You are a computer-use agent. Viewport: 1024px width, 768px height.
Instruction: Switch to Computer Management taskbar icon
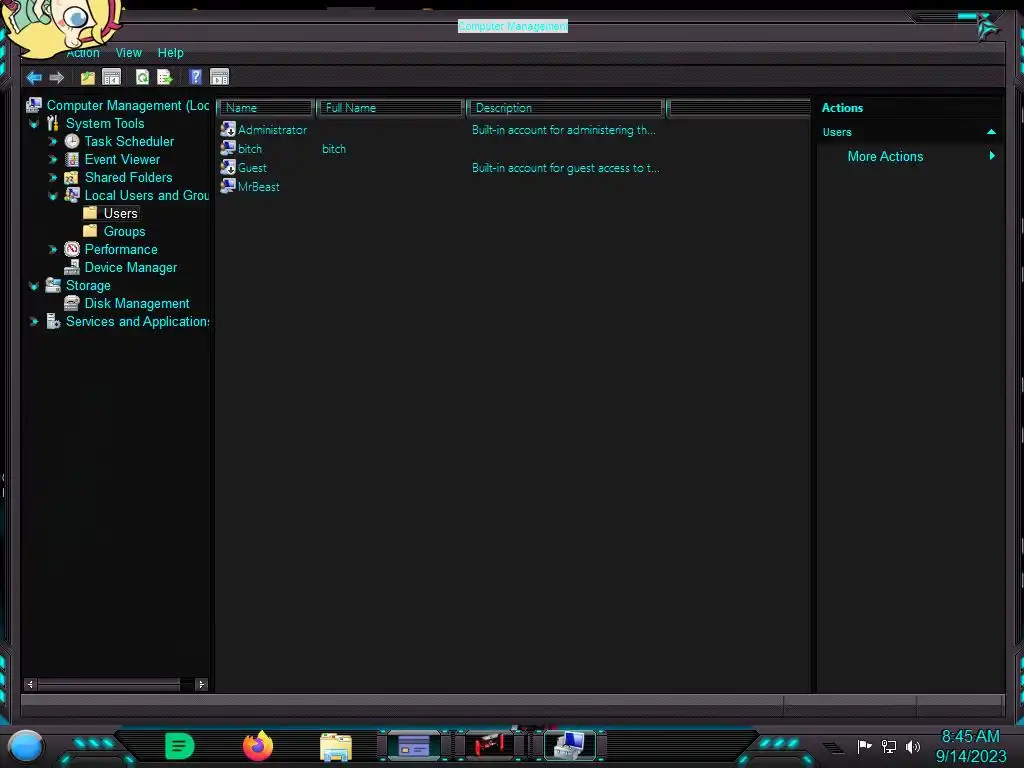coord(569,745)
